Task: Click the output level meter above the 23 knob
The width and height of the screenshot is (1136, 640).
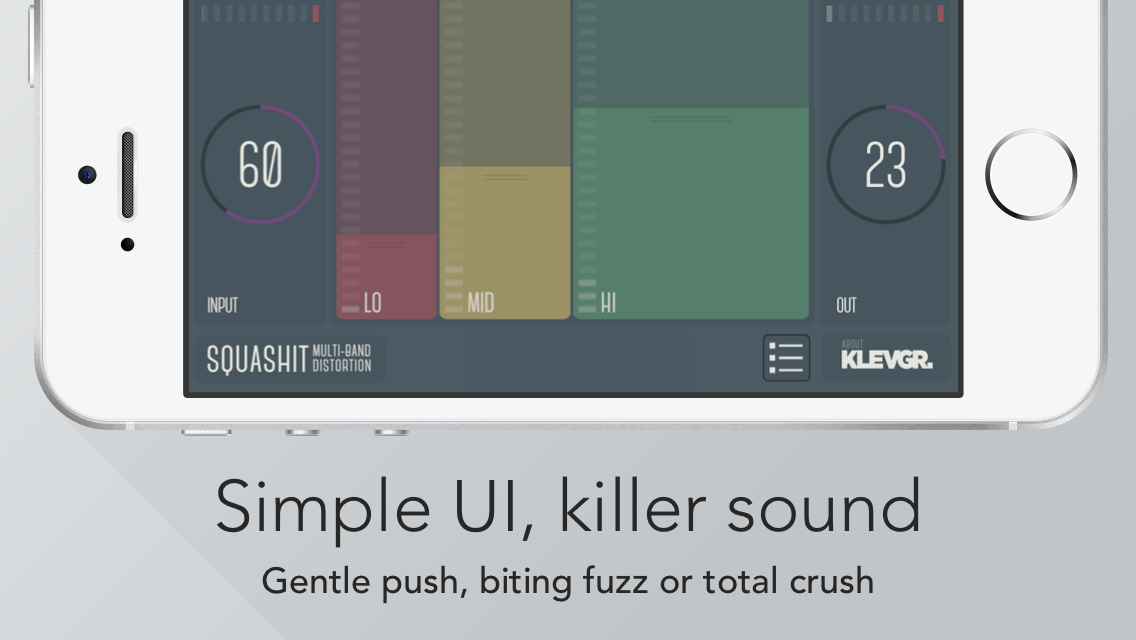Action: [886, 13]
